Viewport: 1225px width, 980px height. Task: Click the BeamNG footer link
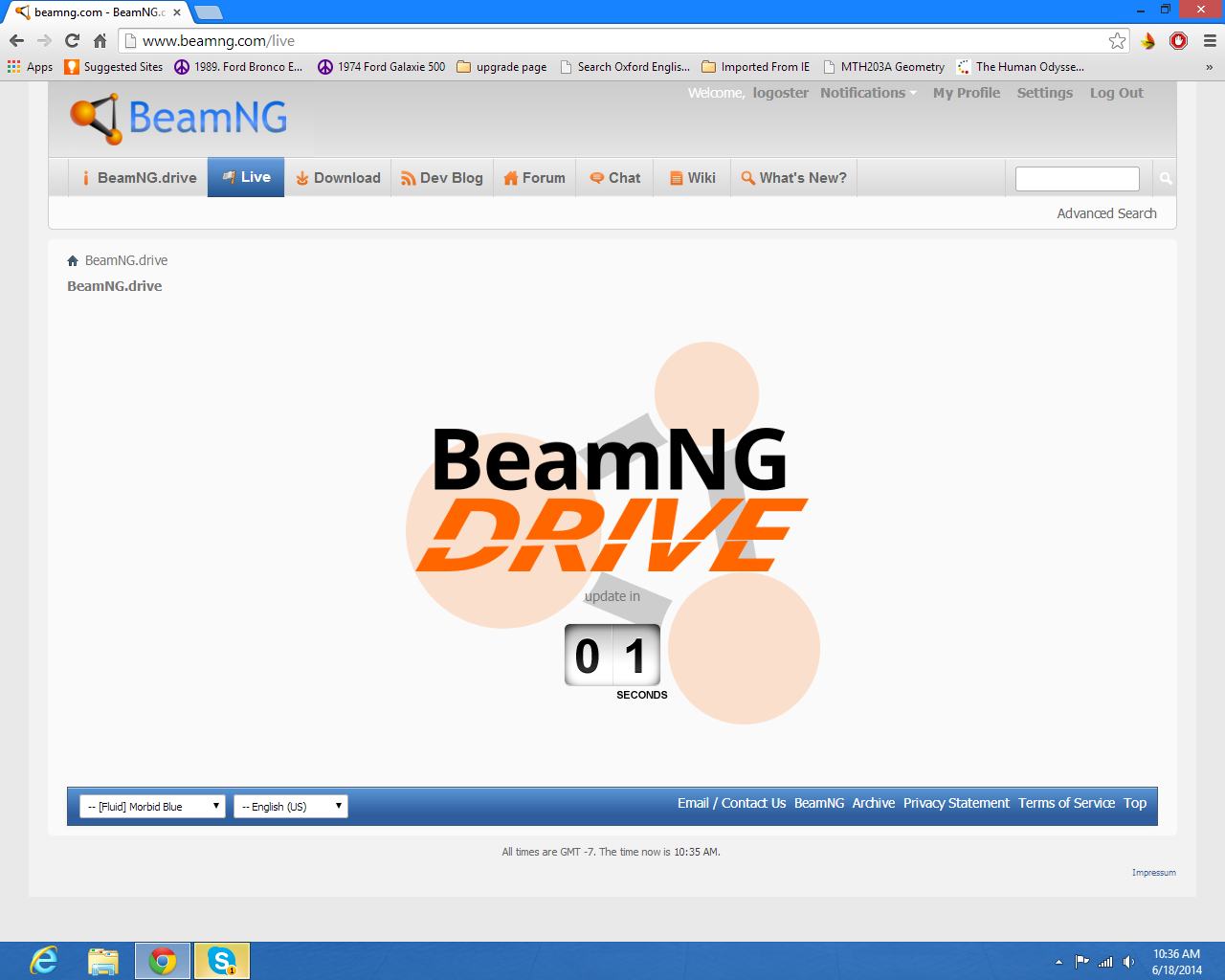point(819,803)
